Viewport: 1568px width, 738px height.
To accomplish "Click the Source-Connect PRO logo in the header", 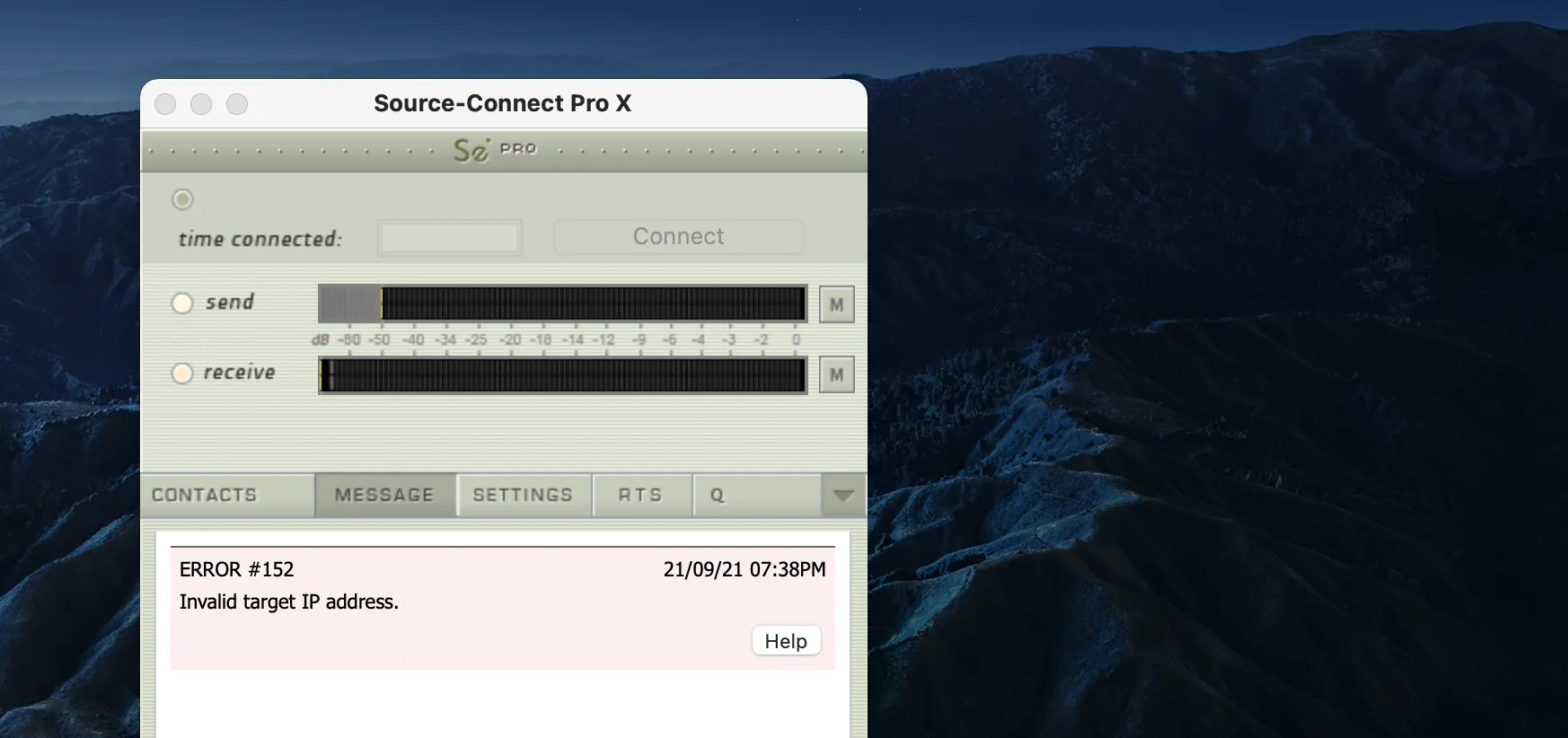I will [x=495, y=149].
